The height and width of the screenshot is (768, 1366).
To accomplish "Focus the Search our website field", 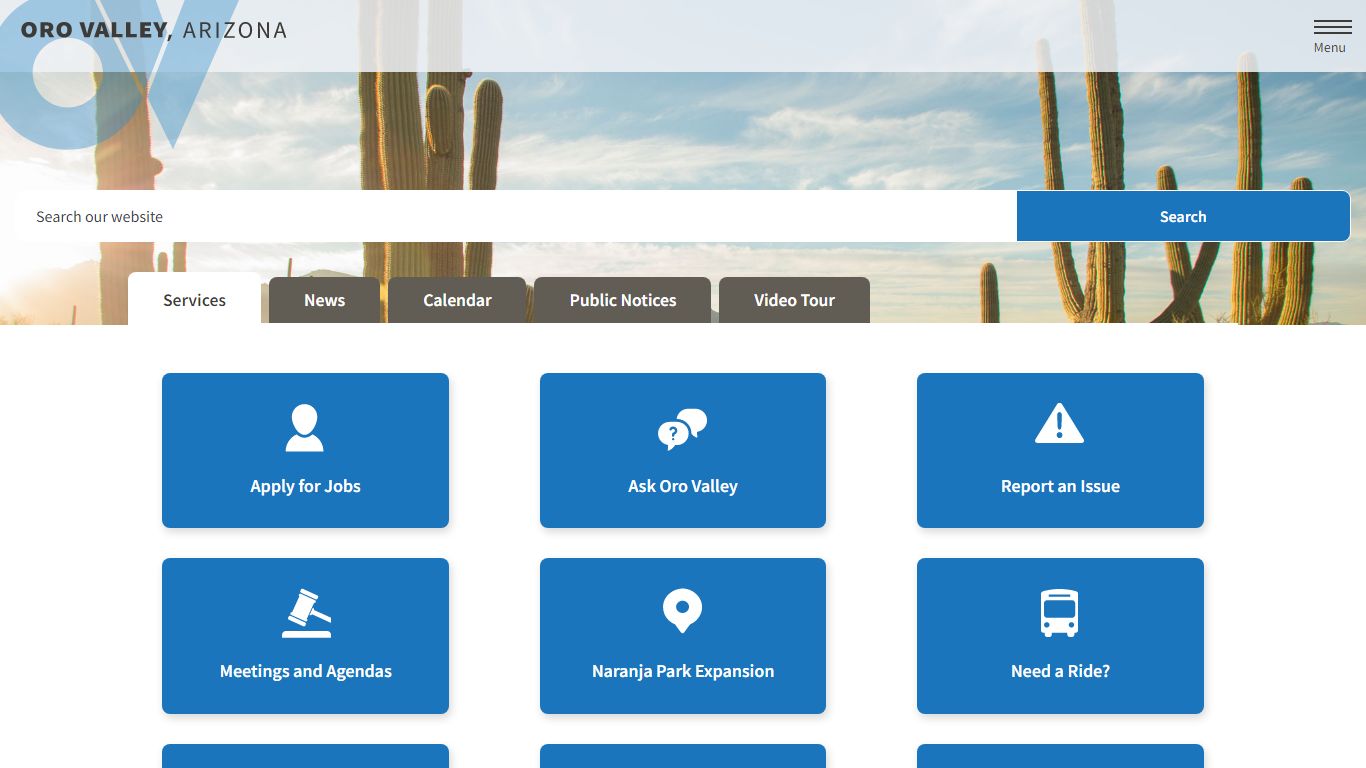I will click(516, 216).
